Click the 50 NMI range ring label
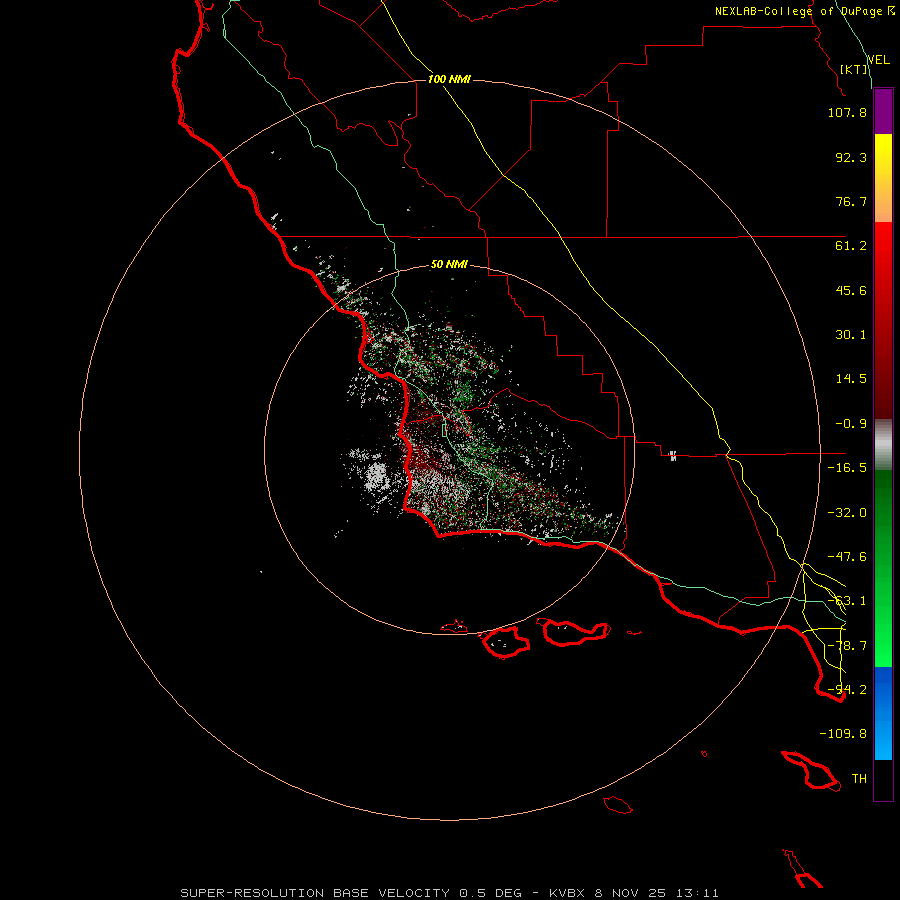Image resolution: width=900 pixels, height=900 pixels. [449, 265]
